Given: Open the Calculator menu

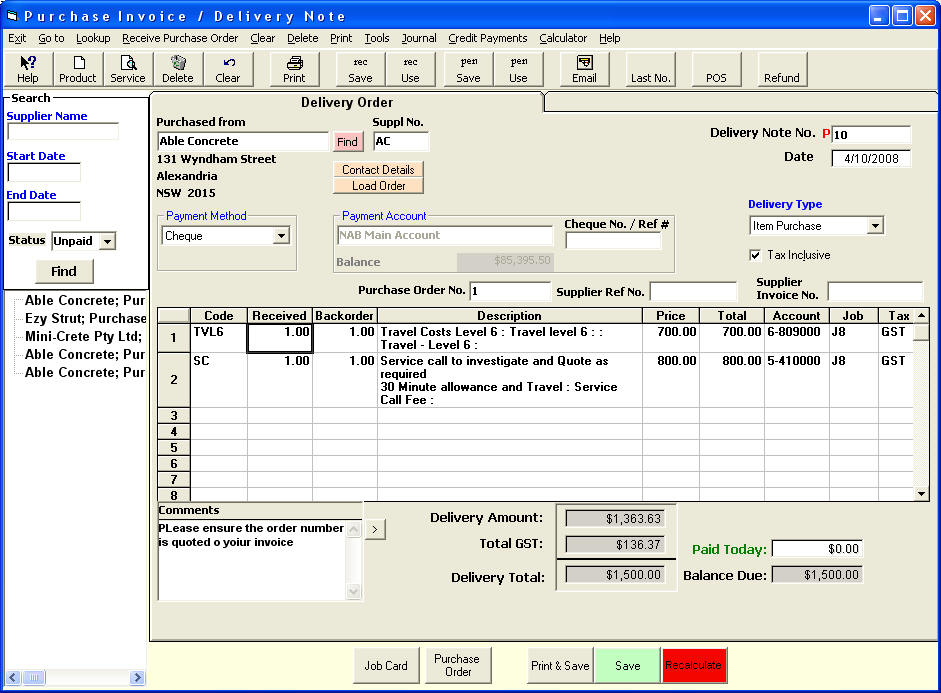Looking at the screenshot, I should (563, 38).
